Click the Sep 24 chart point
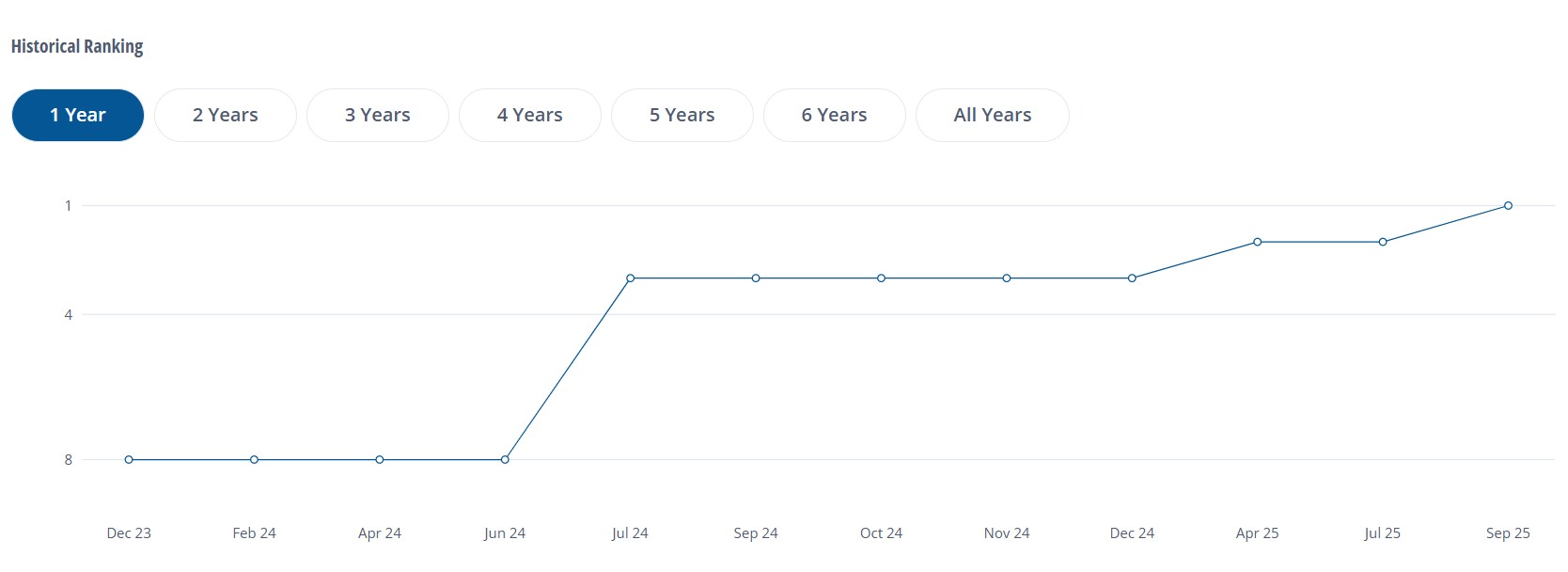1568x572 pixels. pos(756,278)
